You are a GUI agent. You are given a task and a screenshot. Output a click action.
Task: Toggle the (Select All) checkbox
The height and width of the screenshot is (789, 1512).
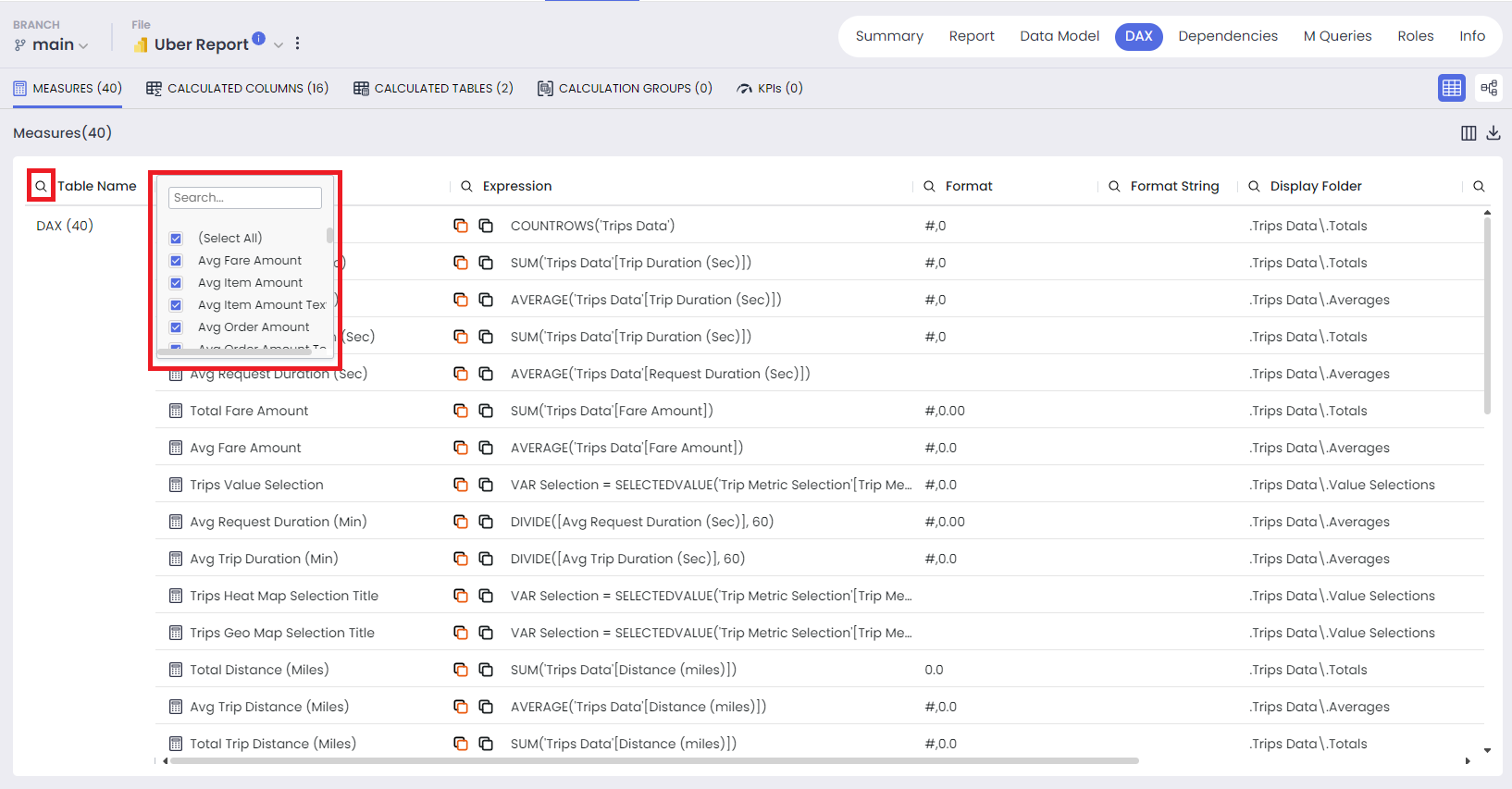pyautogui.click(x=176, y=238)
